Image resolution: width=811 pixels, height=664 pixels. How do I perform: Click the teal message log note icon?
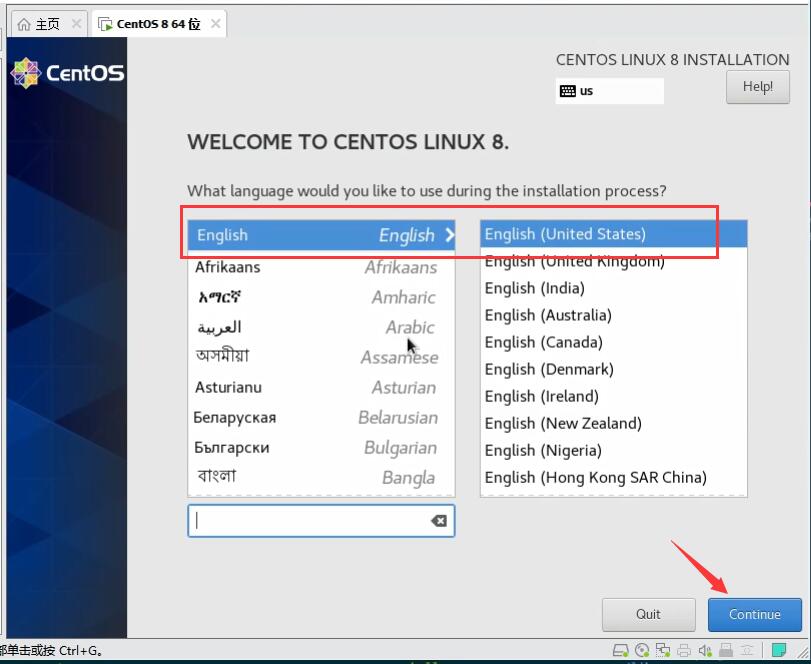tap(779, 650)
